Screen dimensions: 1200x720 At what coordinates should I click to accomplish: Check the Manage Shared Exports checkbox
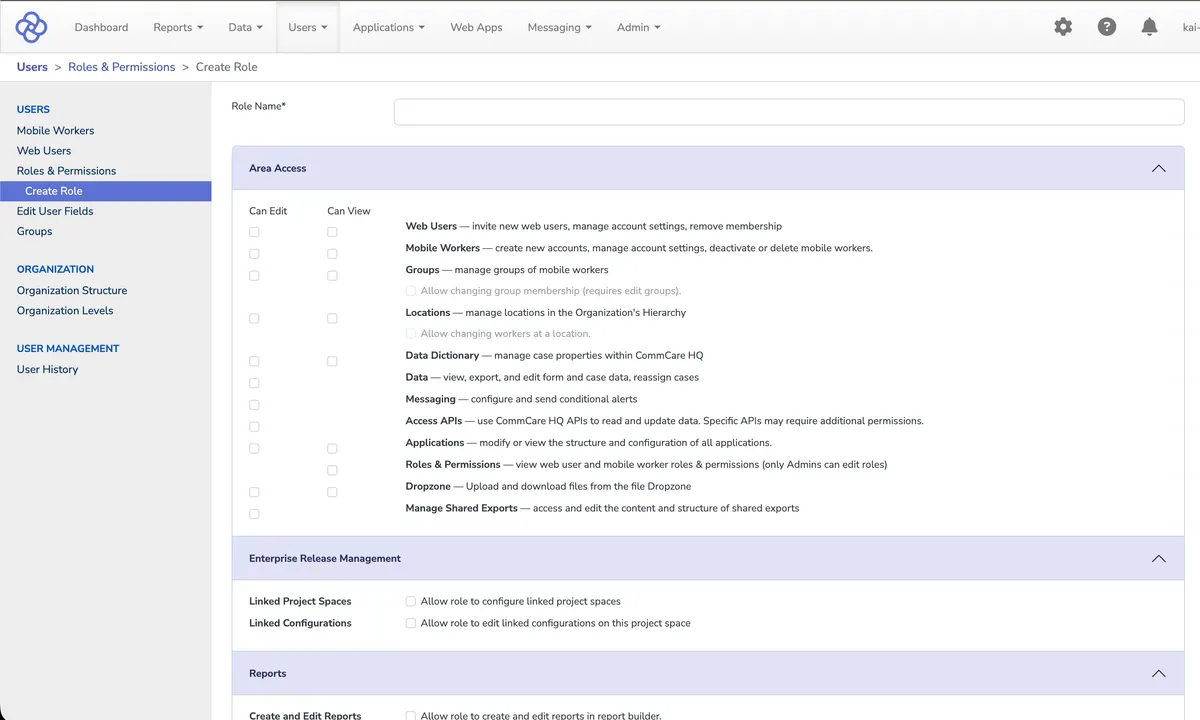[x=254, y=514]
